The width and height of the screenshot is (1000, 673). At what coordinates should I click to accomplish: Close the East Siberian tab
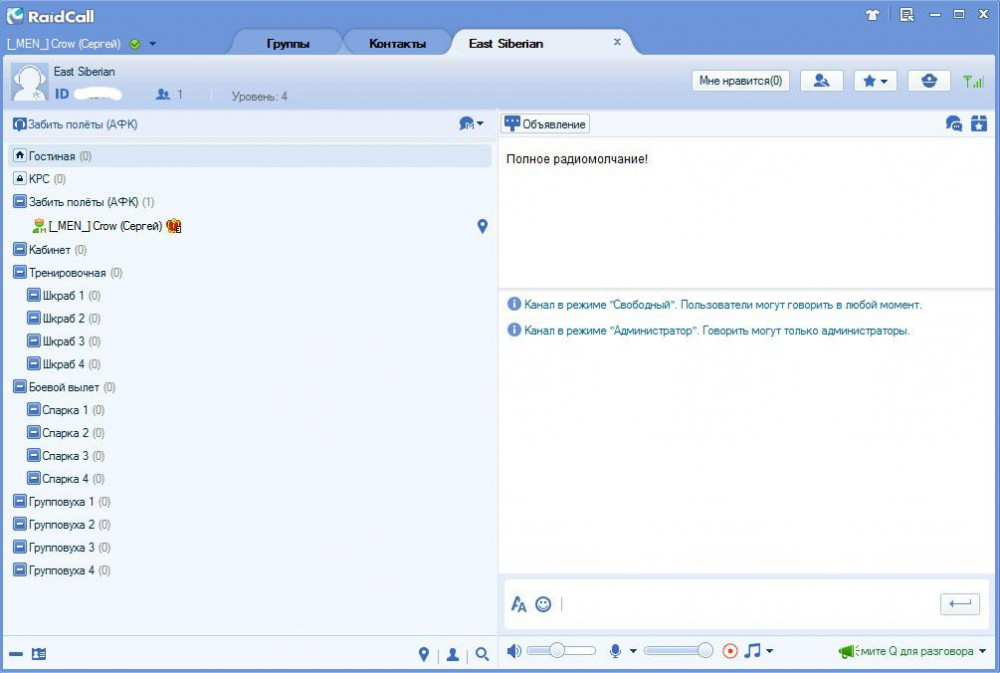(x=617, y=42)
